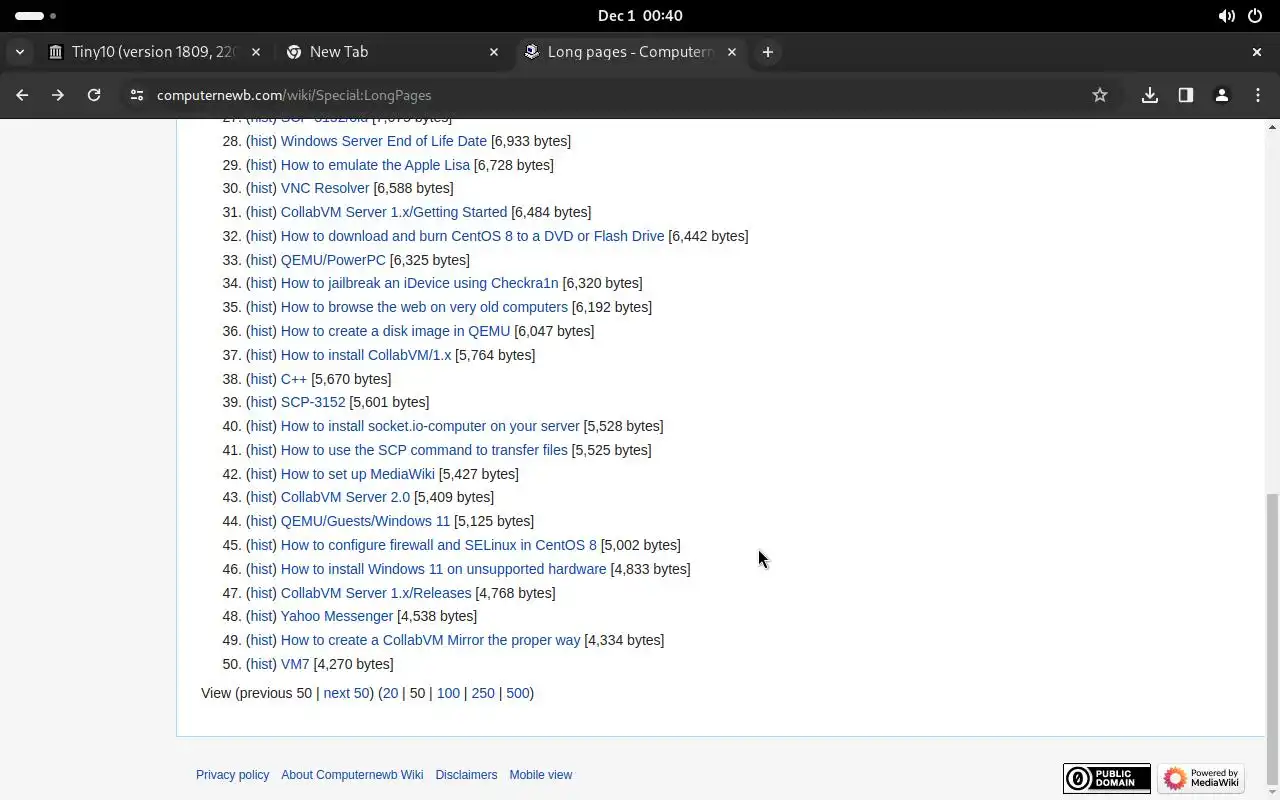This screenshot has height=800, width=1280.
Task: Close the Long pages tab
Action: 732,52
